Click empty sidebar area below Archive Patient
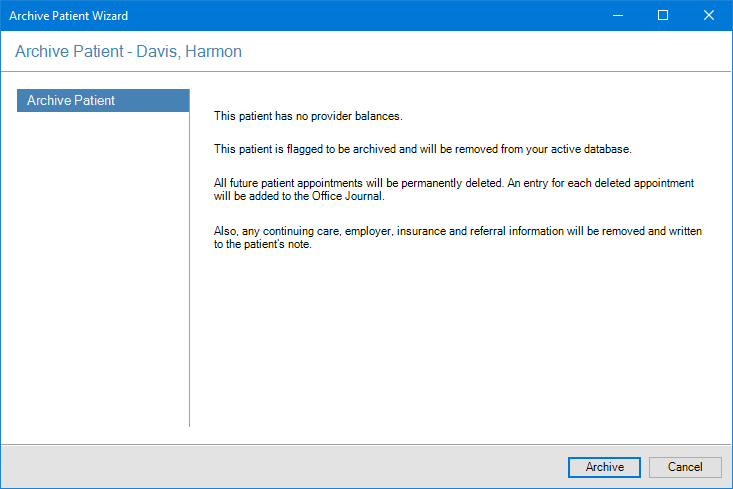Screen dimensions: 733x489 pos(103,270)
